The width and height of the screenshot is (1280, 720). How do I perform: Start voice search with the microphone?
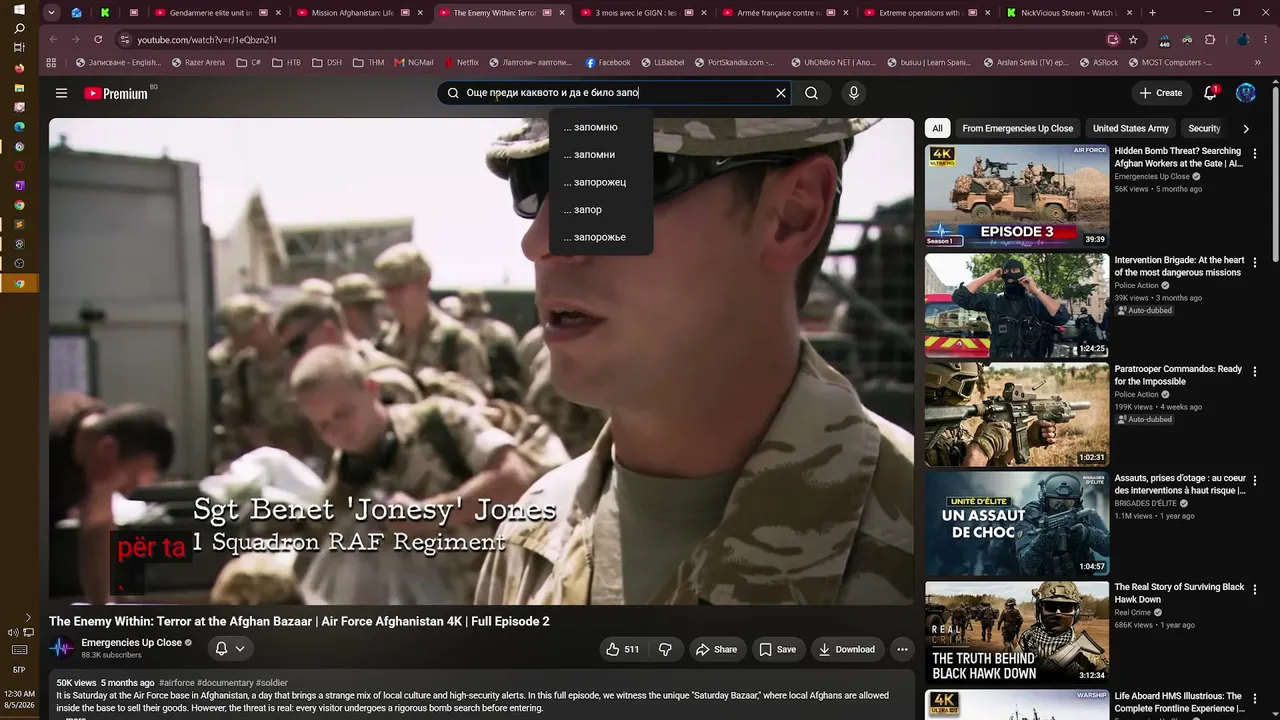tap(853, 93)
